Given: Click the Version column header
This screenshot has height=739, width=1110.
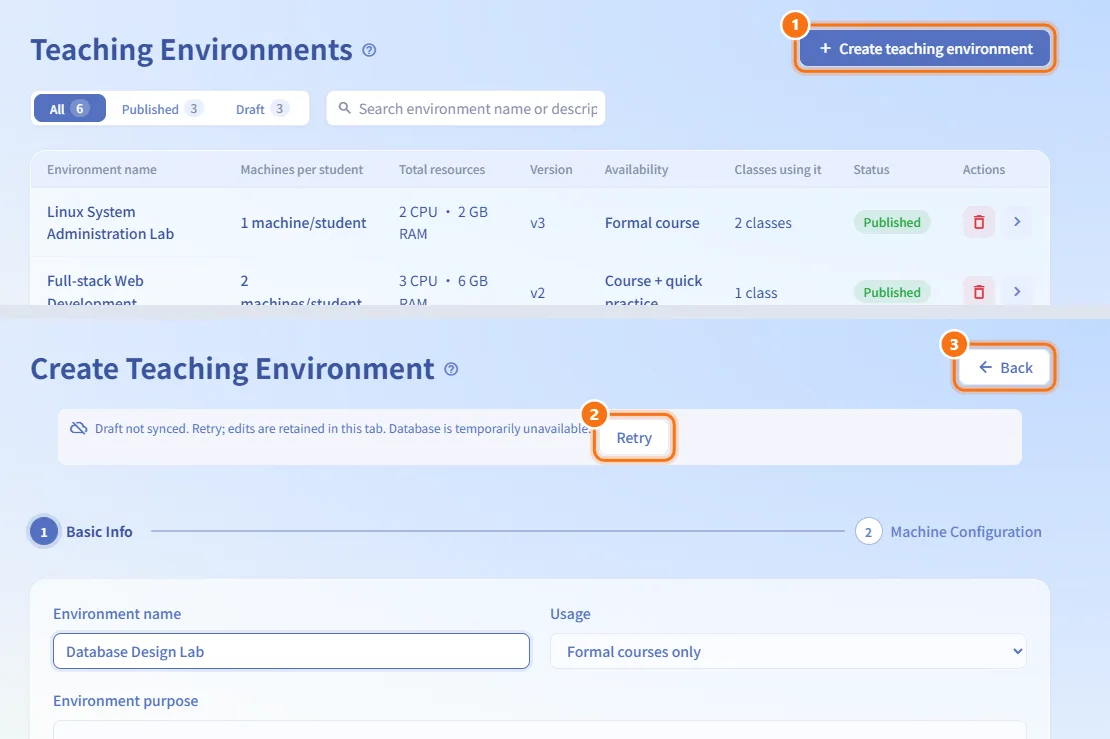Looking at the screenshot, I should tap(551, 169).
